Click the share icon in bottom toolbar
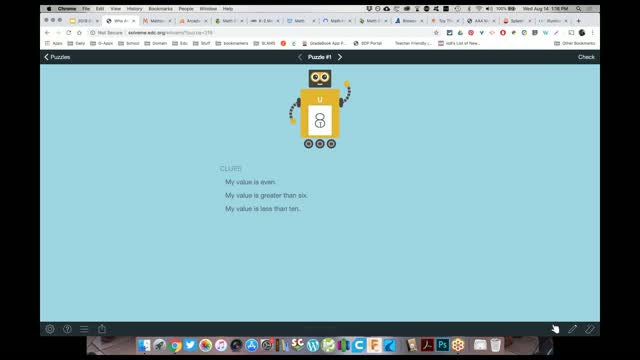640x360 pixels. (102, 329)
